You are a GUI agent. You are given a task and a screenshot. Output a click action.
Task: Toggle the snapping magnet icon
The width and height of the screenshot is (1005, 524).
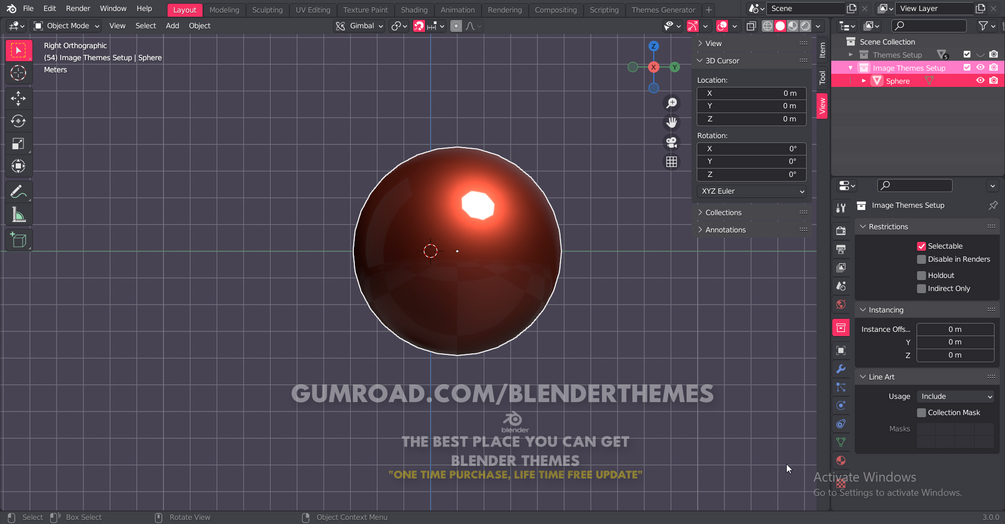[x=419, y=26]
